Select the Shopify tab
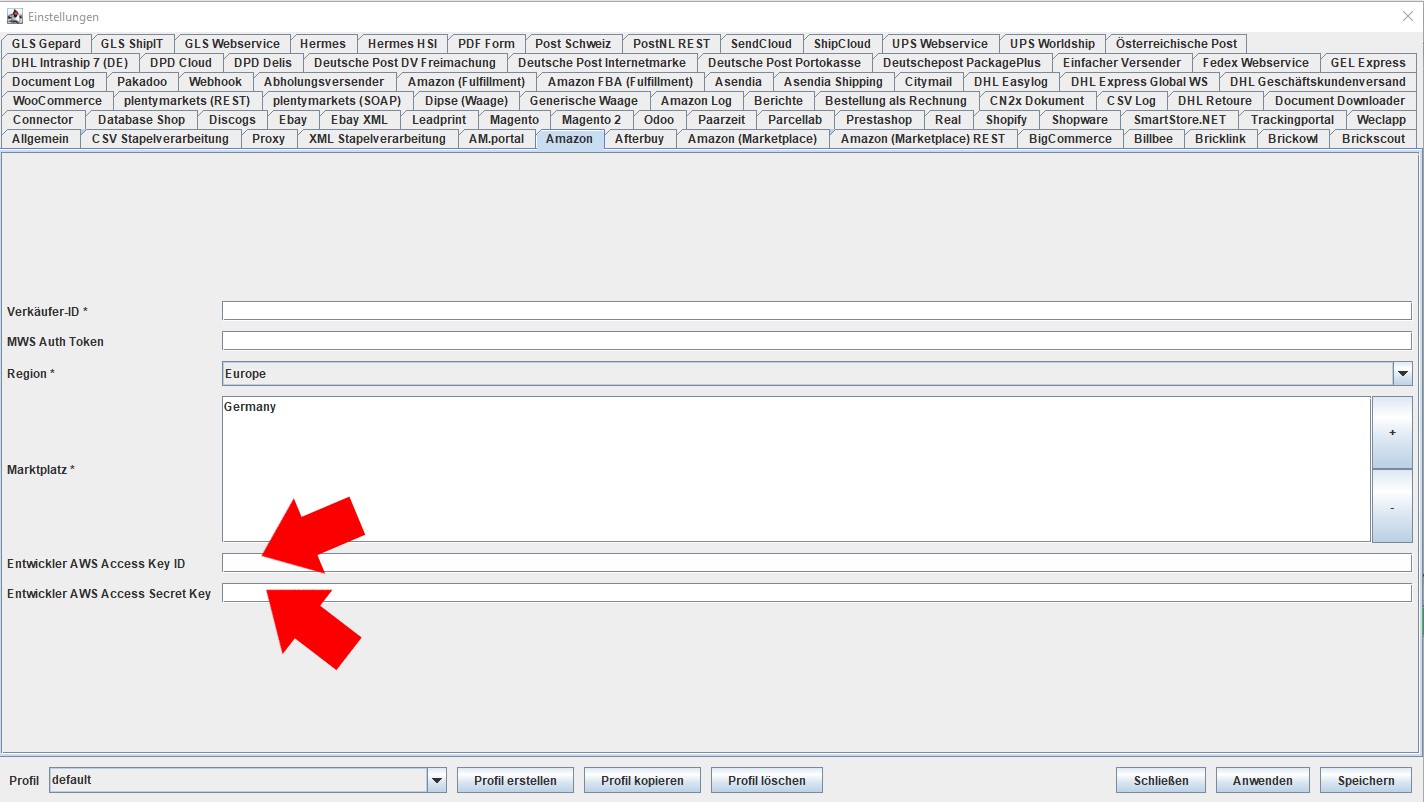This screenshot has height=802, width=1424. [1006, 120]
